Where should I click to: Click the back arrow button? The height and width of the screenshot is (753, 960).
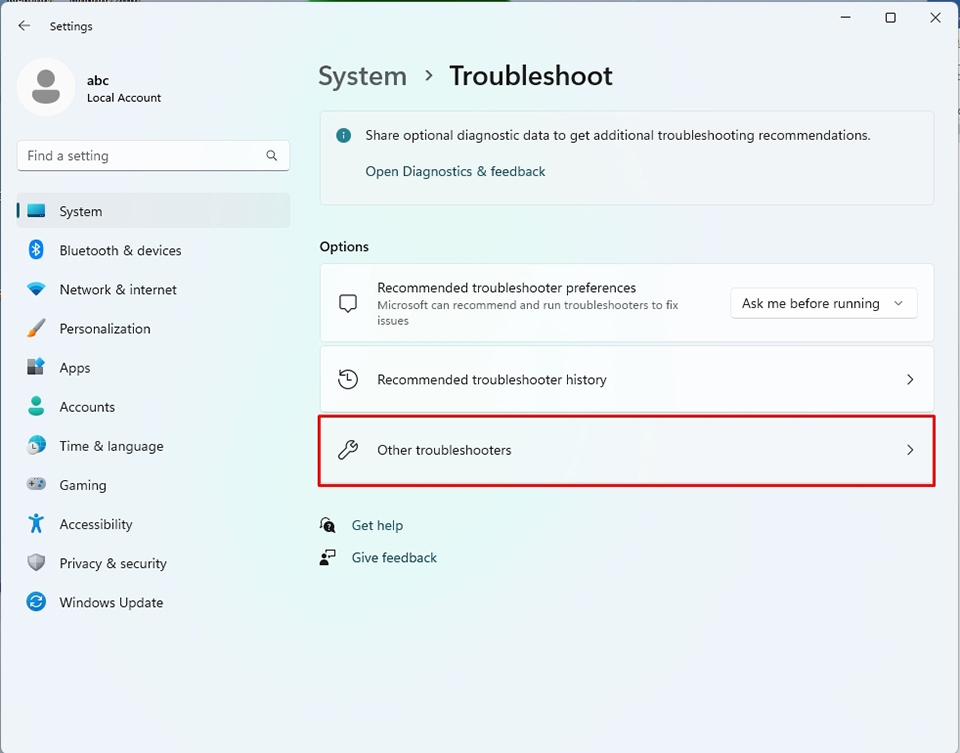[24, 25]
